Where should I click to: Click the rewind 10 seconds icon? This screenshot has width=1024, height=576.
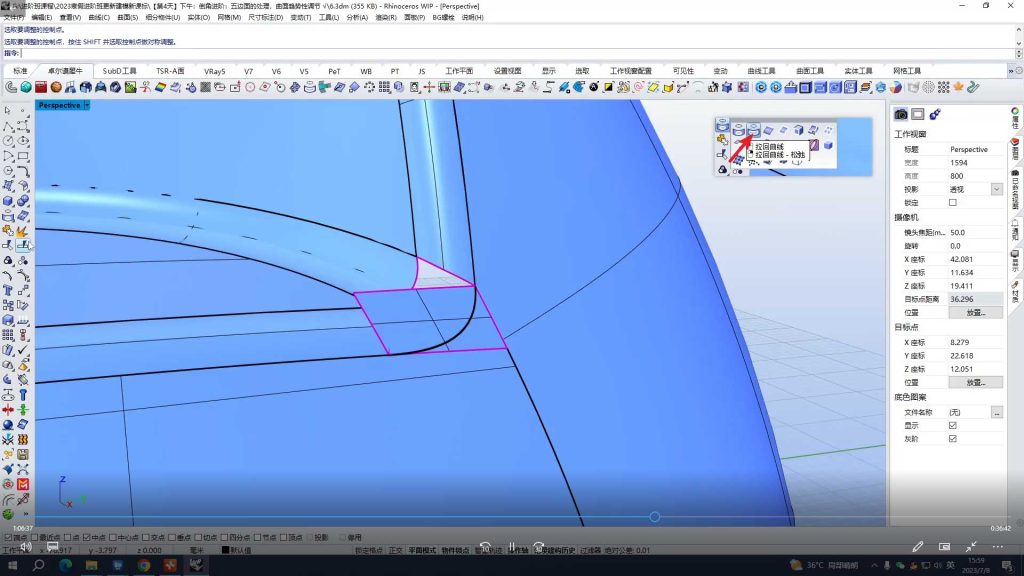484,548
